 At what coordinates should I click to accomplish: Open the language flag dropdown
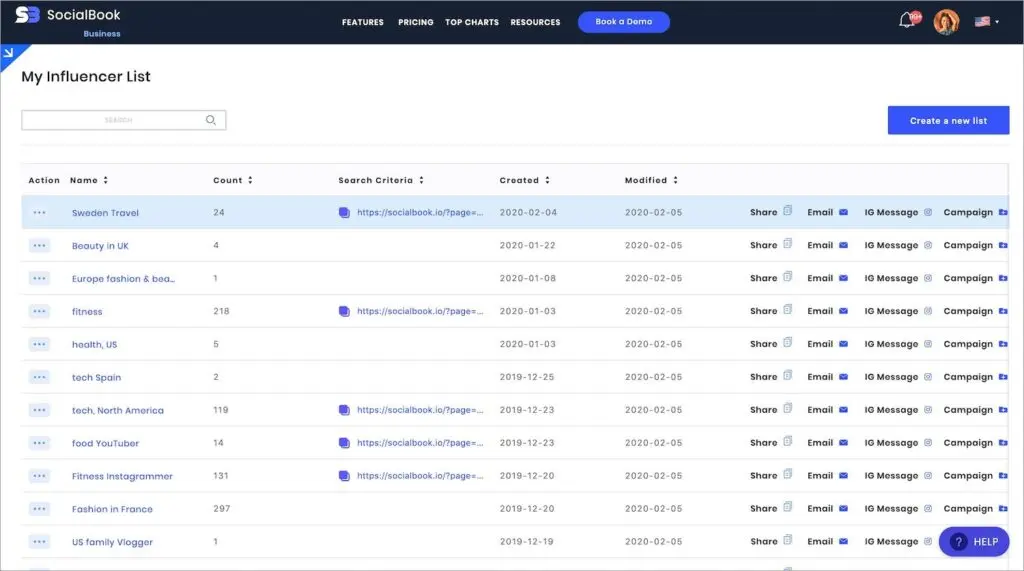pyautogui.click(x=986, y=21)
